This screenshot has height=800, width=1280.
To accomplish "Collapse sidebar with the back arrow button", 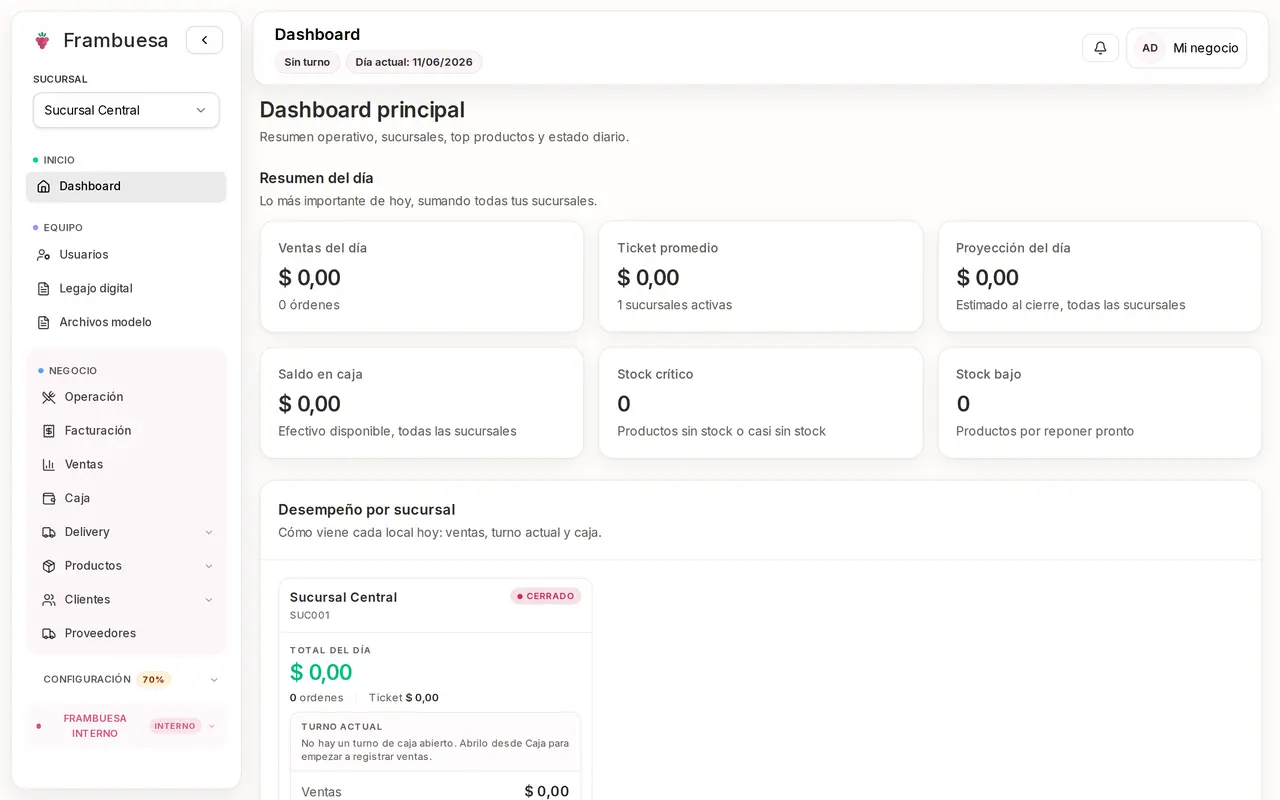I will 204,40.
